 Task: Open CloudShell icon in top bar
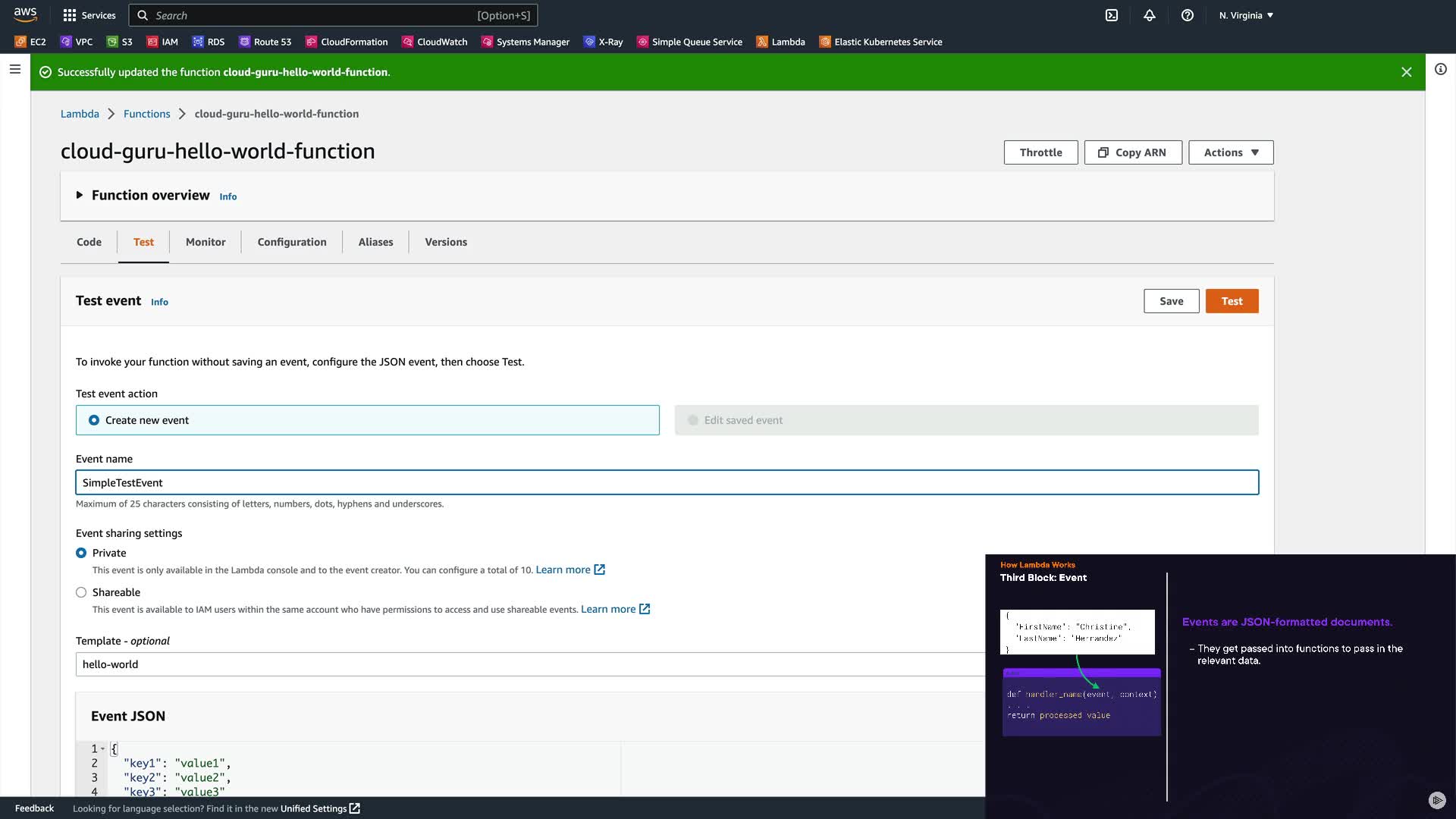[x=1112, y=15]
